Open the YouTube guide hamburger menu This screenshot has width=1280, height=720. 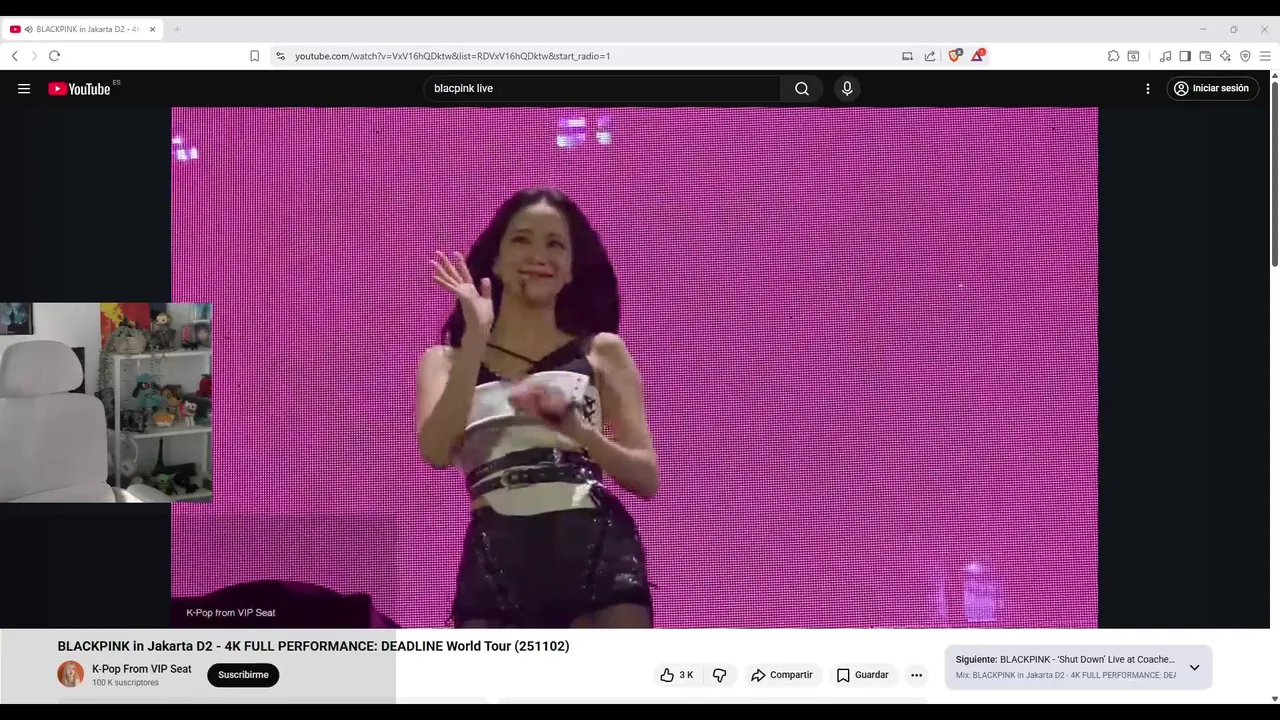coord(24,88)
